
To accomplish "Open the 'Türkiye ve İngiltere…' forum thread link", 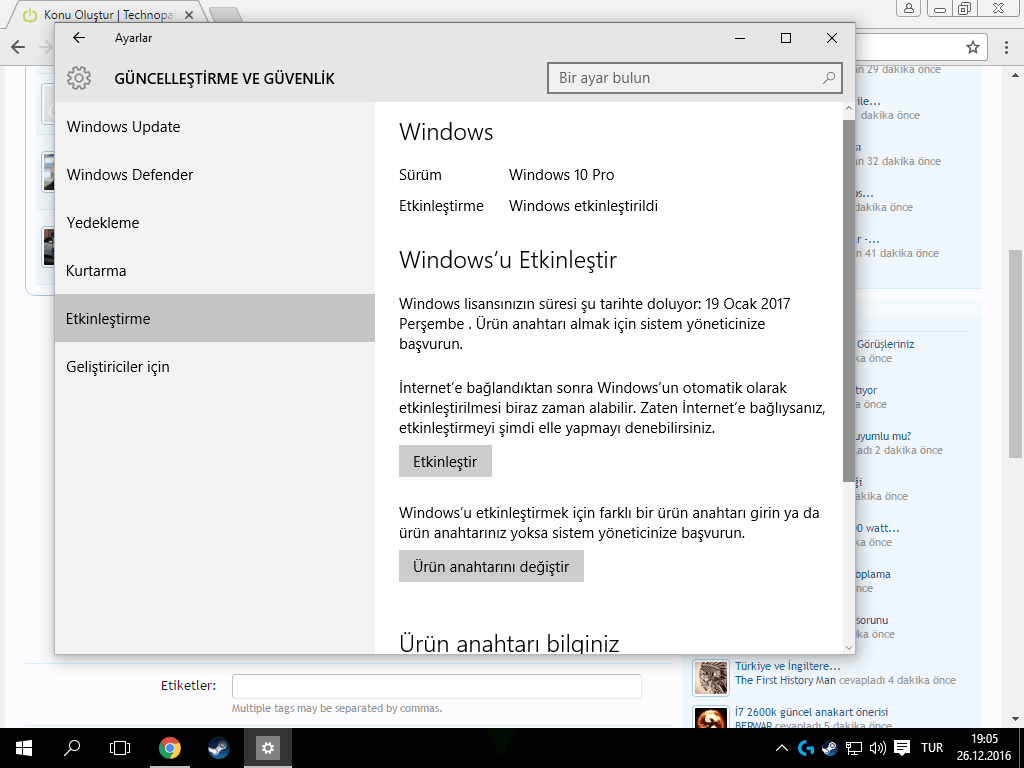I will [787, 666].
